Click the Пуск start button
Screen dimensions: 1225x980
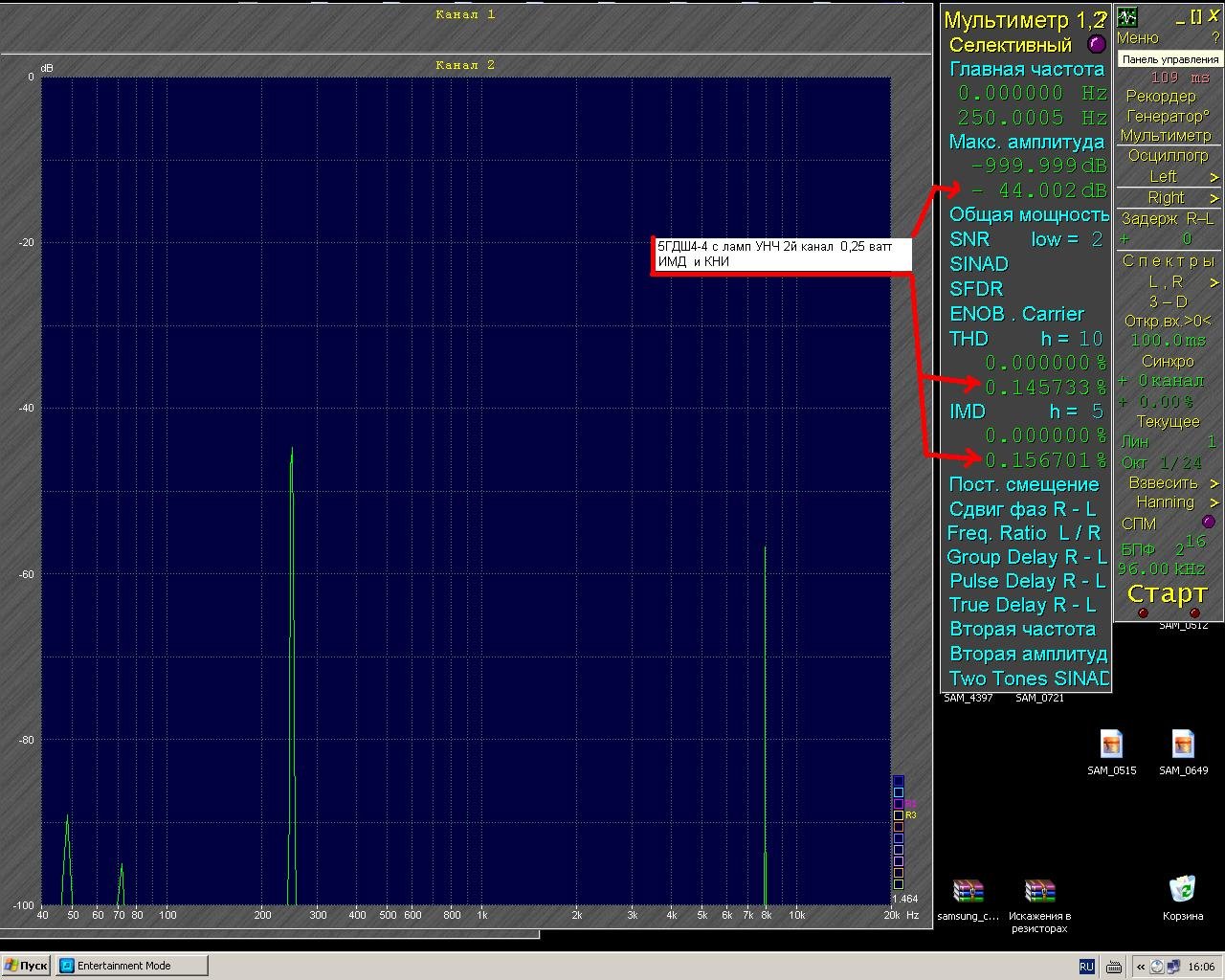27,966
